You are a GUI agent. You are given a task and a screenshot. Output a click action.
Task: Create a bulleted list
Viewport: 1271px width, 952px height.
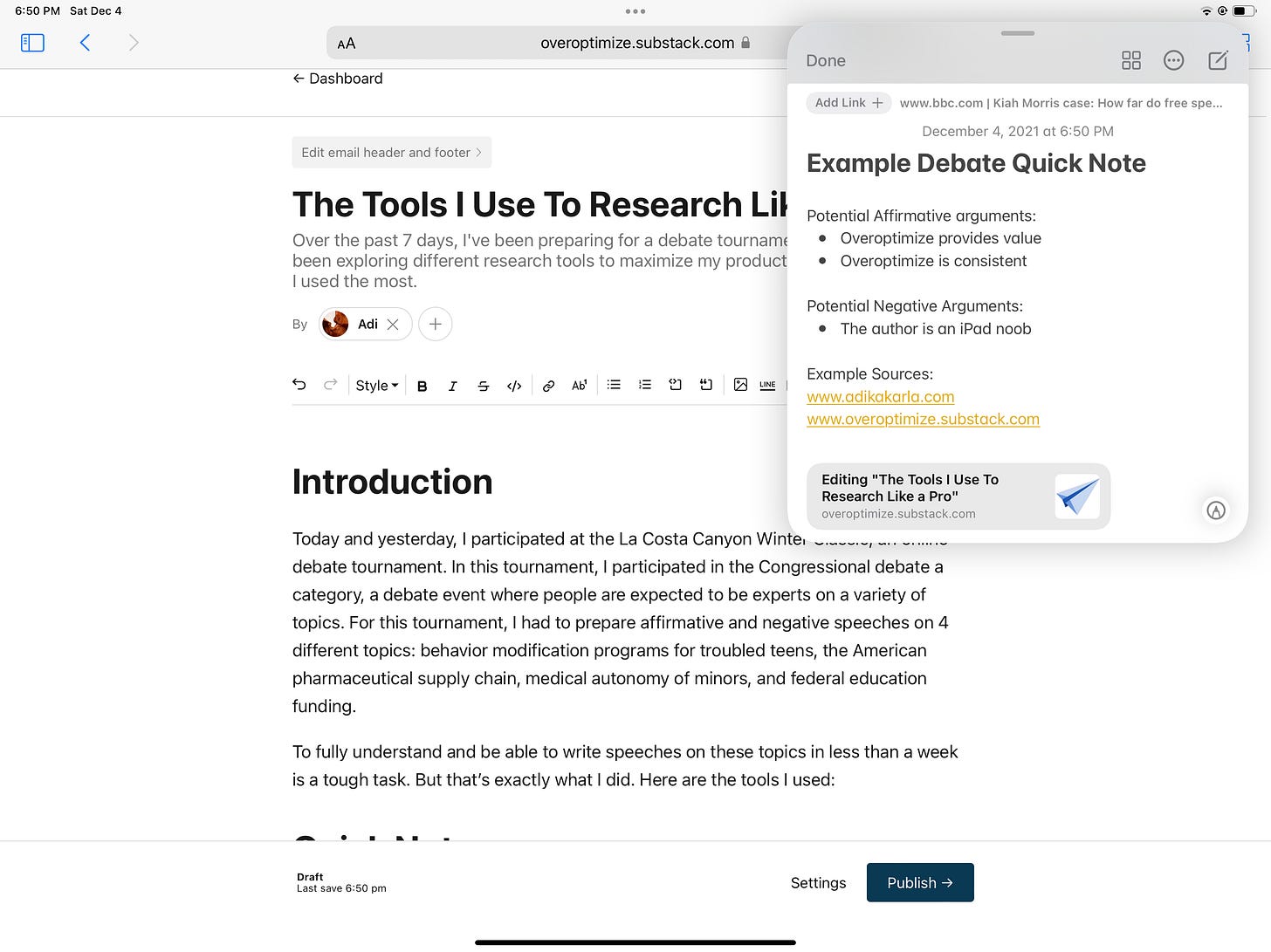pyautogui.click(x=614, y=385)
